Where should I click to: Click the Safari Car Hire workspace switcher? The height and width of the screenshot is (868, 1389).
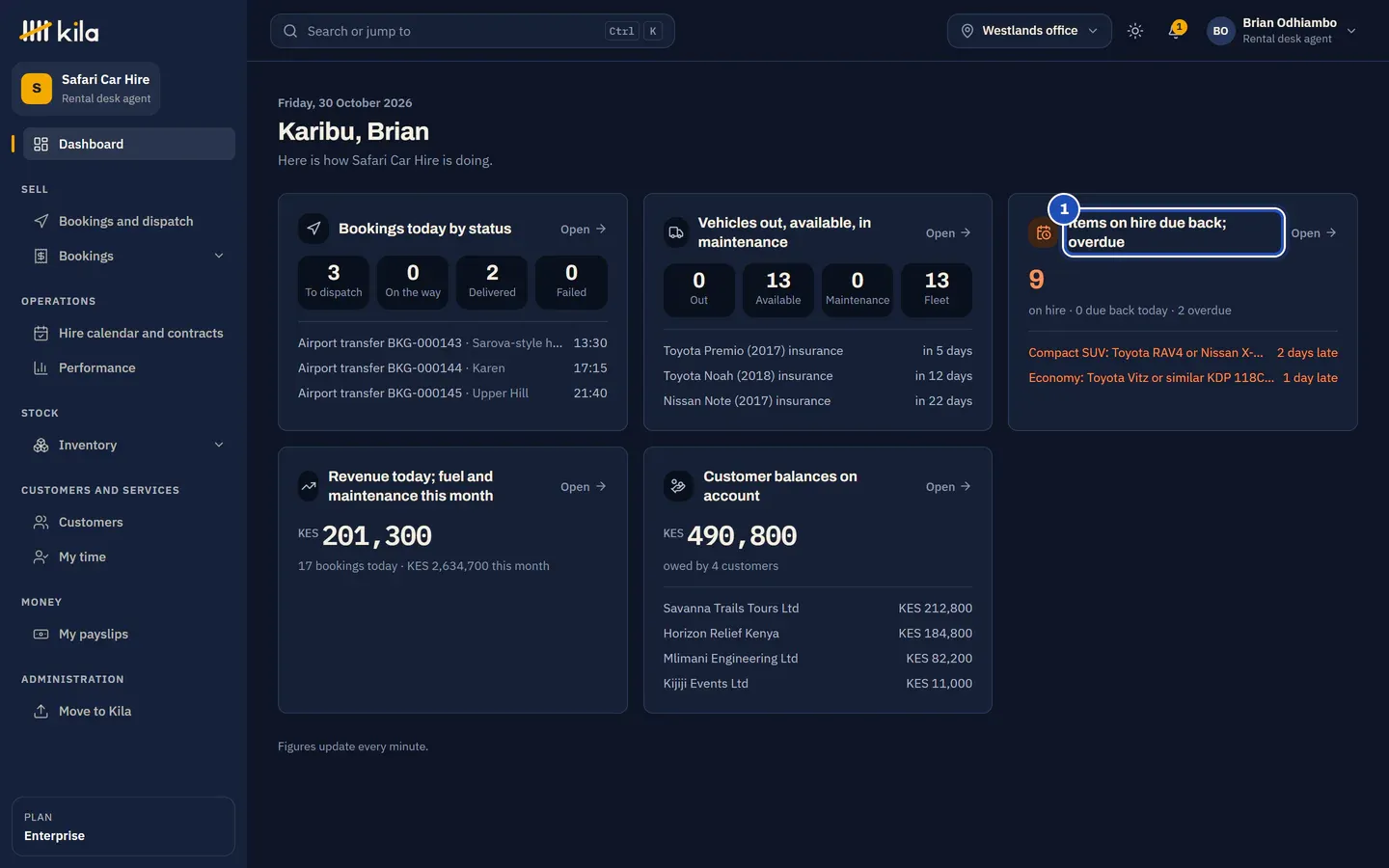[86, 89]
